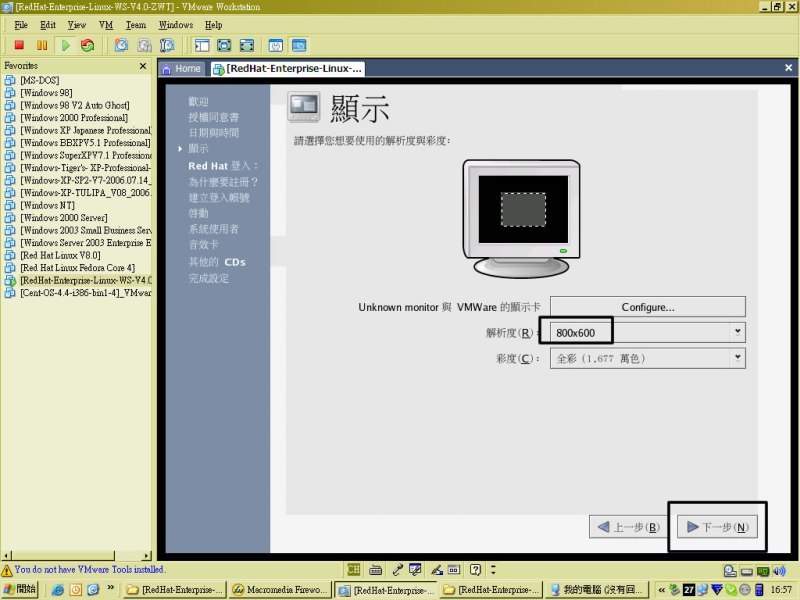The height and width of the screenshot is (600, 800).
Task: Open the Team menu
Action: pos(136,25)
